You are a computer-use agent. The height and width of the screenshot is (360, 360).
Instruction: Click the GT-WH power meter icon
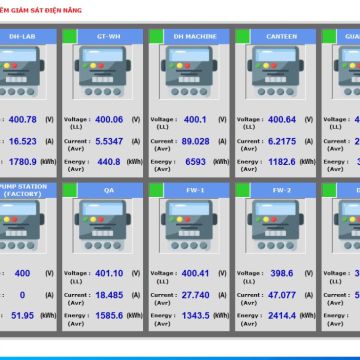pyautogui.click(x=103, y=72)
